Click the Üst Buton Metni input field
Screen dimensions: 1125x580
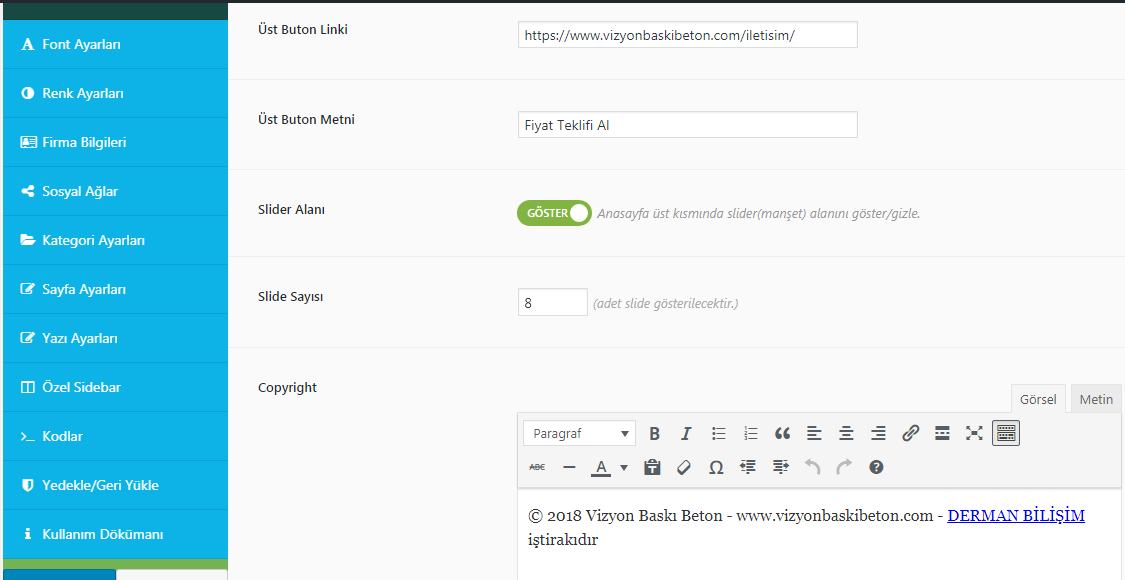[687, 125]
